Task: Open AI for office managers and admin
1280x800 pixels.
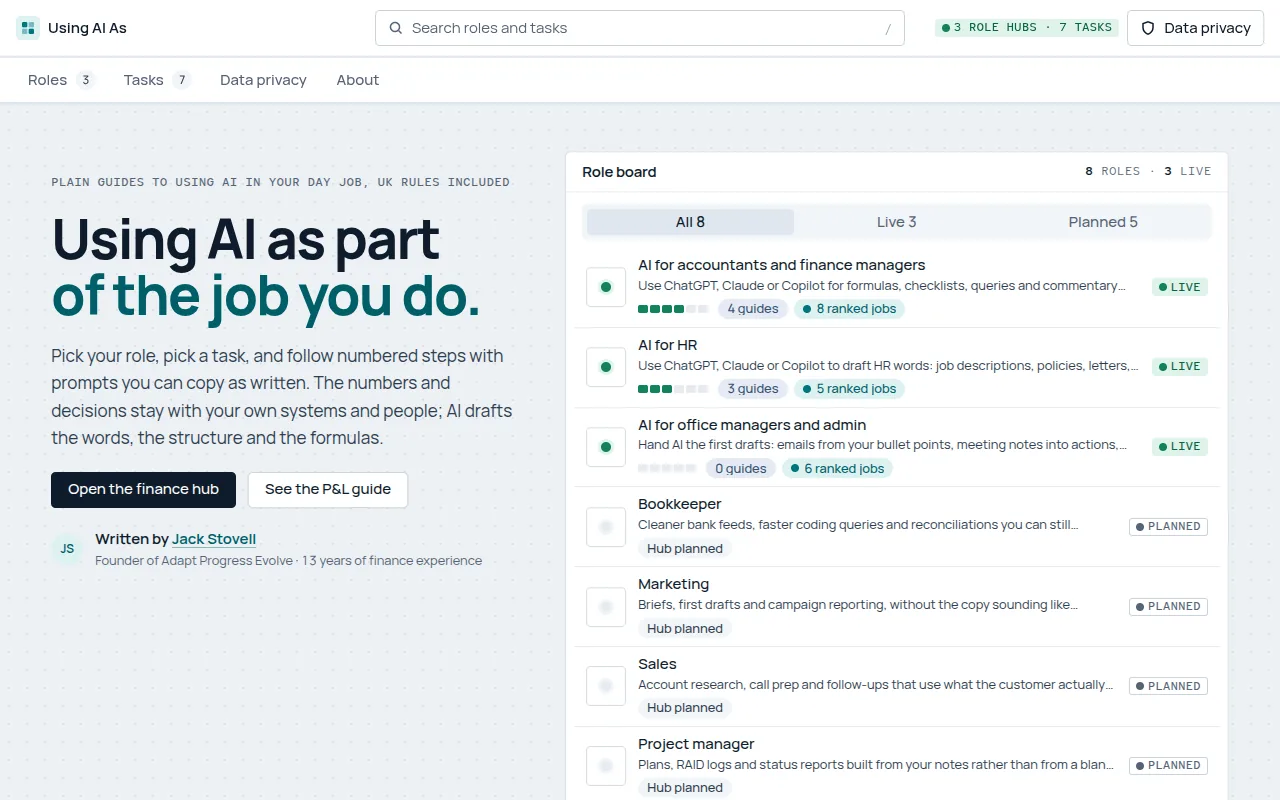Action: [752, 425]
